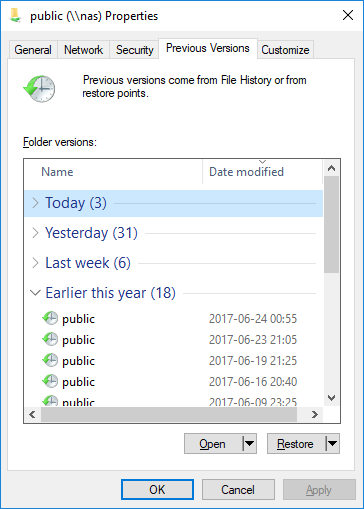Click the vertical scrollbar down arrow
Viewport: 364px width, 509px height.
(331, 398)
